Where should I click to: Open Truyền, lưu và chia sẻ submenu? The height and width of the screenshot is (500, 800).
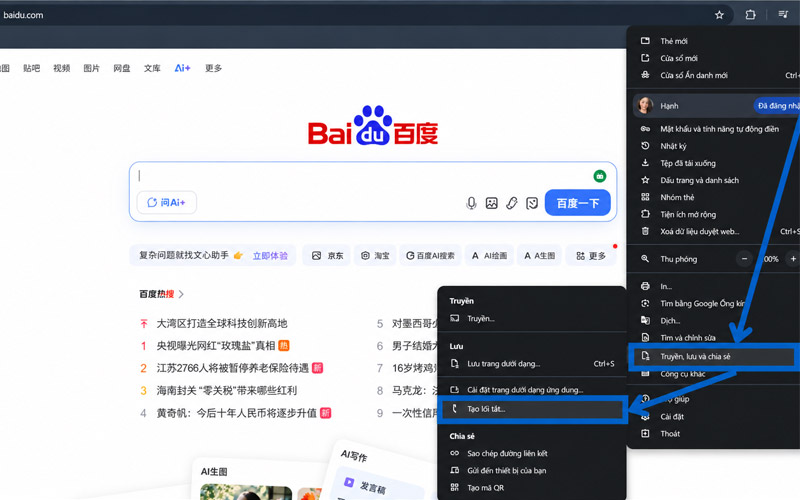click(x=713, y=357)
